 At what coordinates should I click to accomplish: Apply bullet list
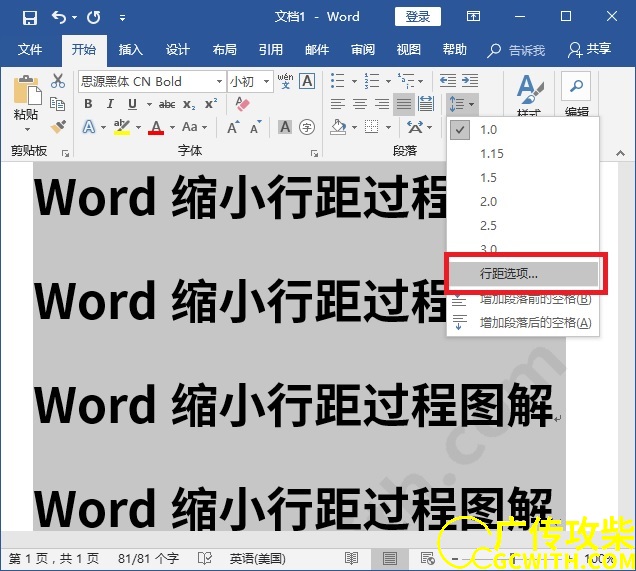[337, 81]
